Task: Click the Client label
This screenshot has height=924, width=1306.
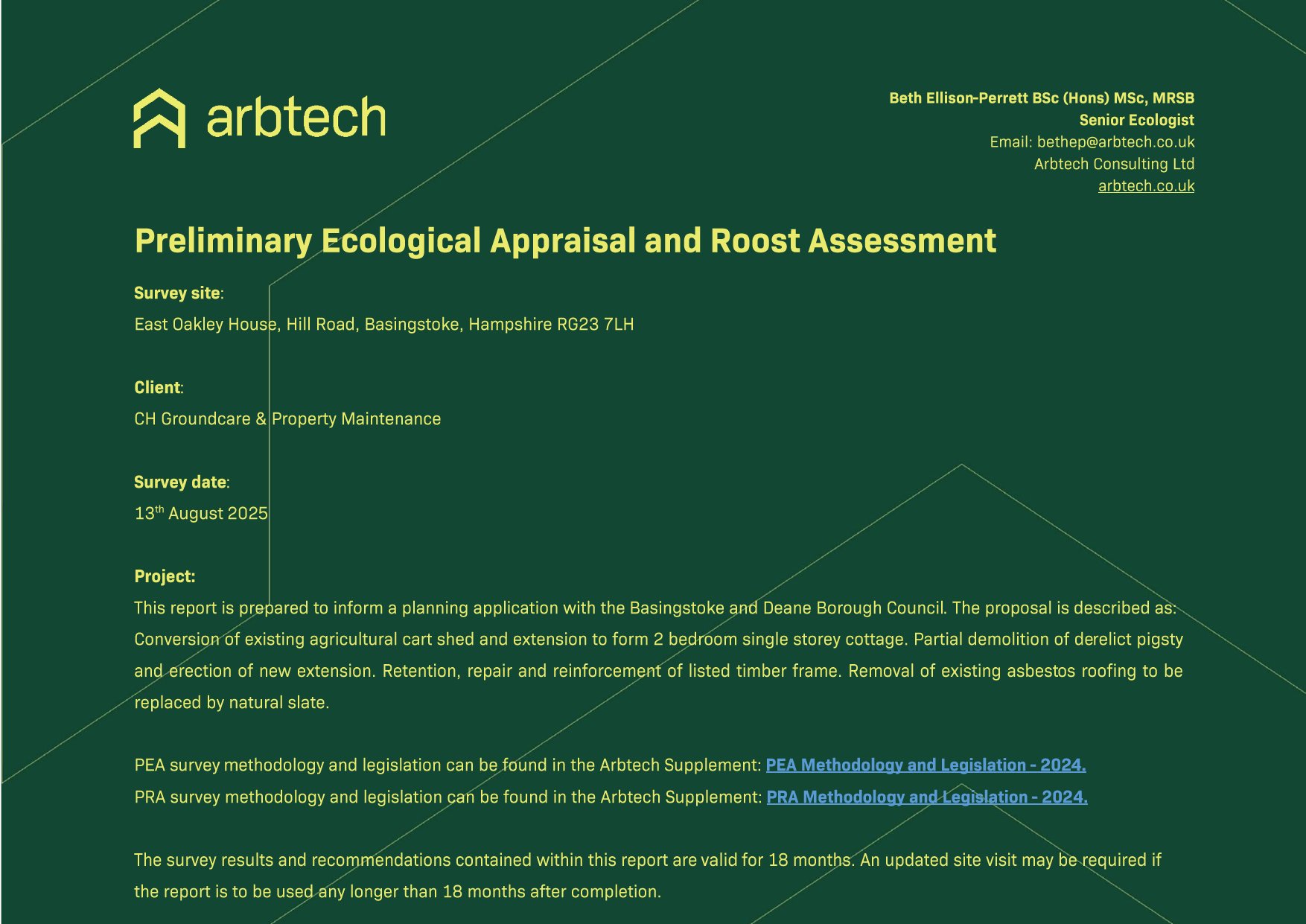Action: pos(157,388)
